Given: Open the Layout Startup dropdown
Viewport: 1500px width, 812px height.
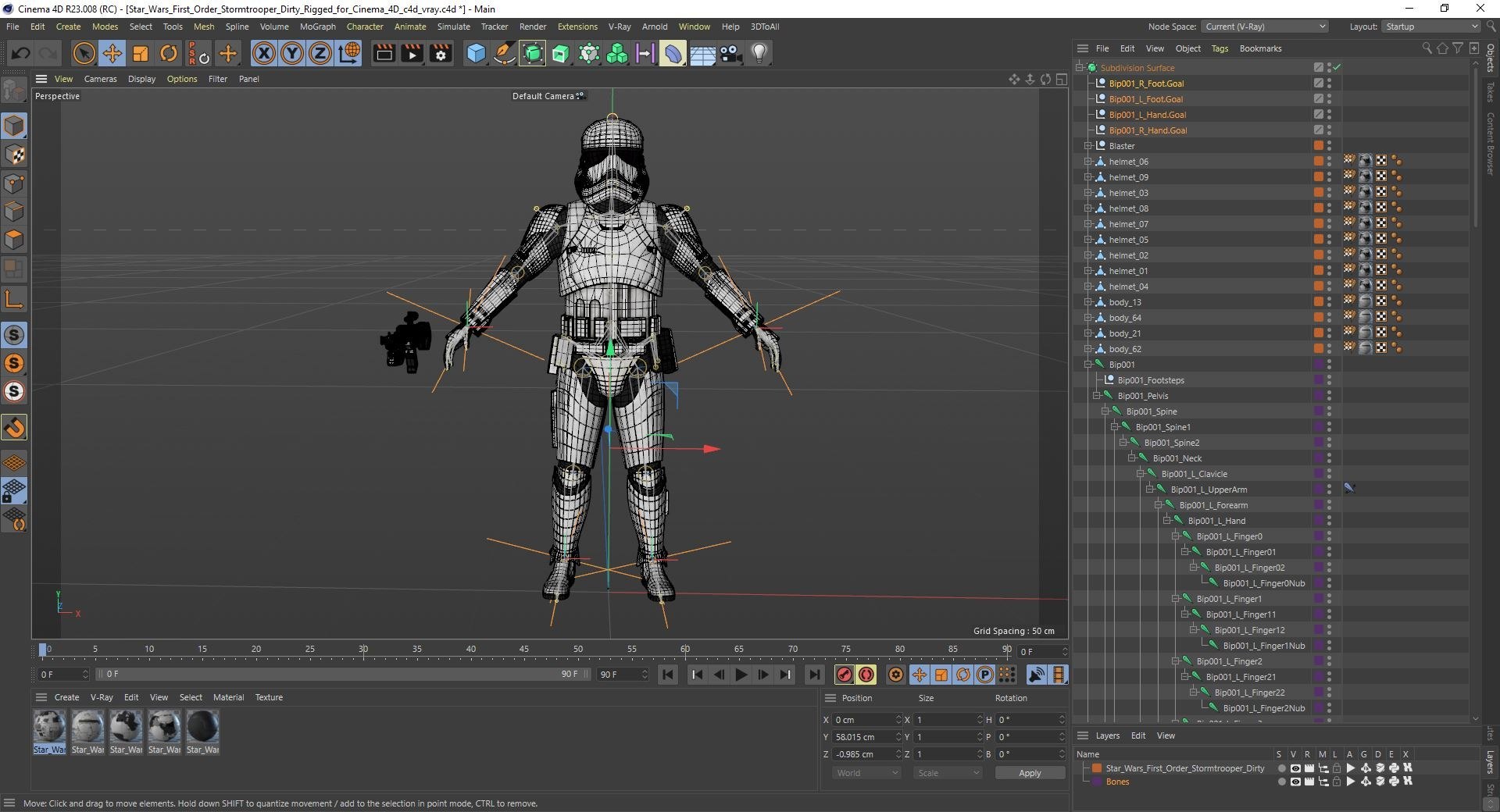Looking at the screenshot, I should point(1431,27).
